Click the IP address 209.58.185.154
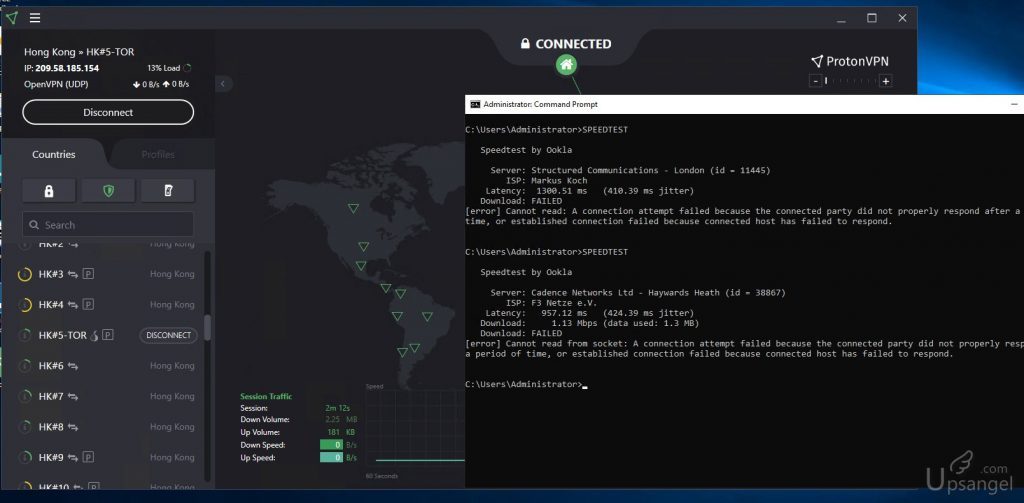This screenshot has height=503, width=1024. pos(67,68)
